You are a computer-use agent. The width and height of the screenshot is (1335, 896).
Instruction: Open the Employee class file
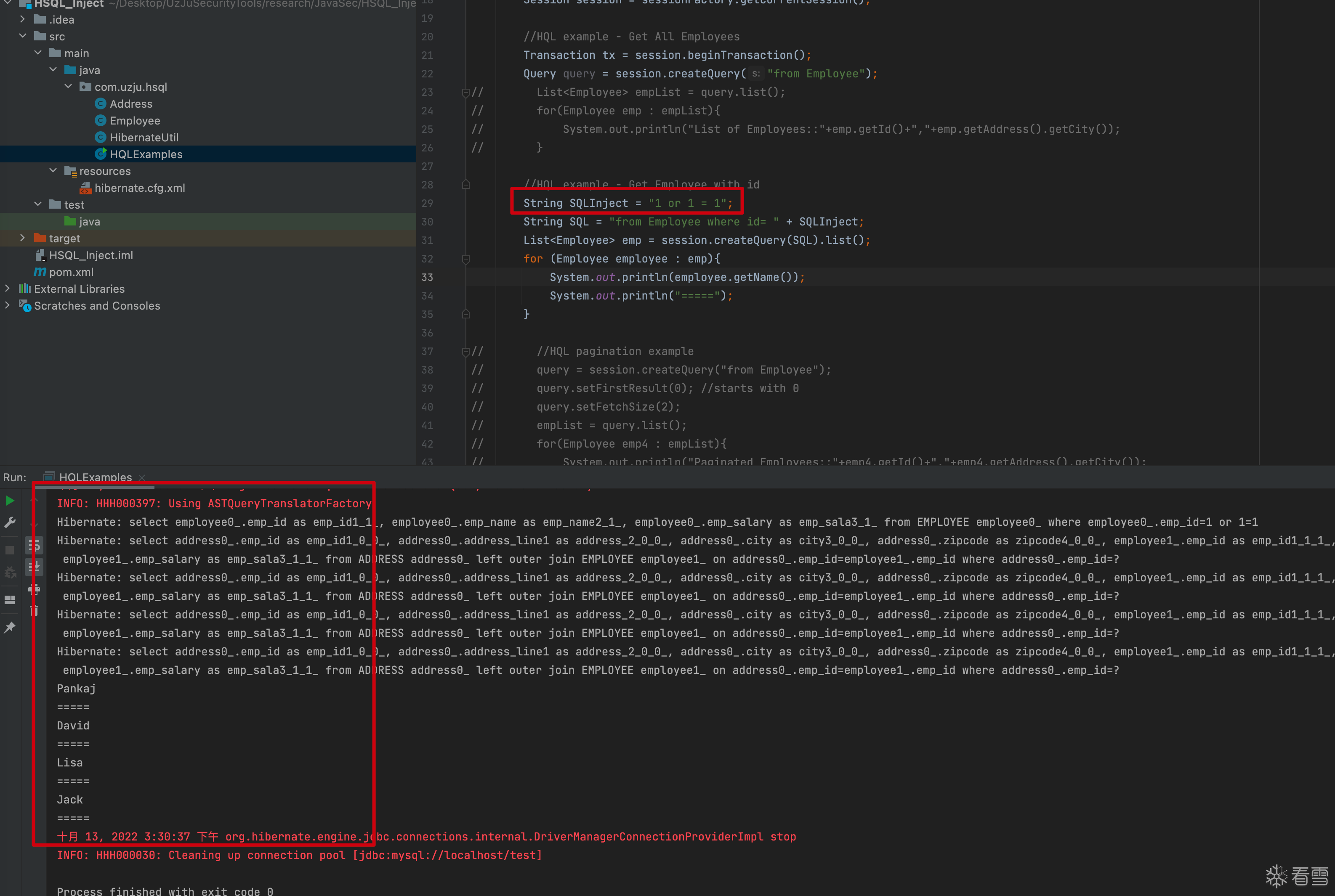click(134, 121)
